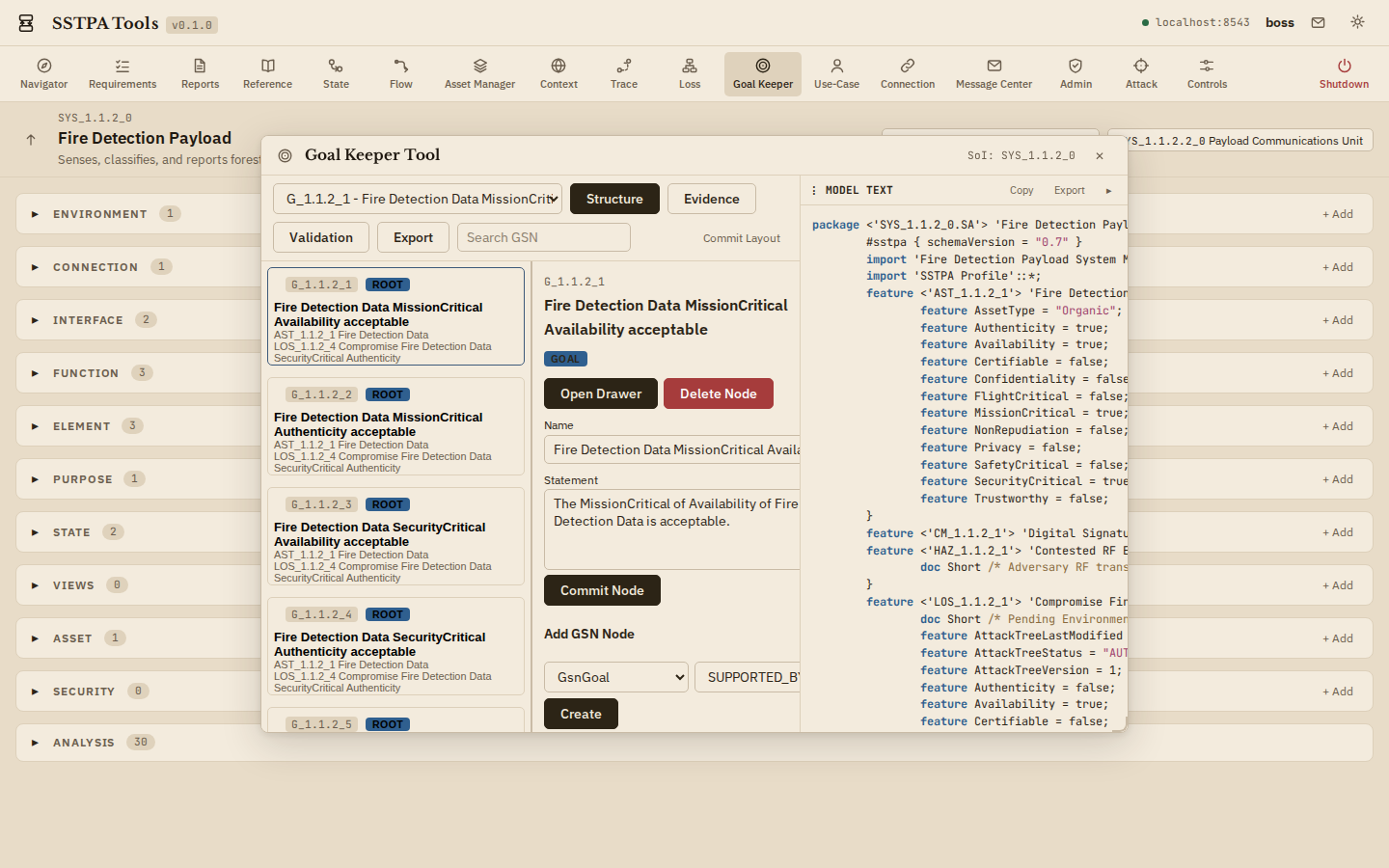Open the Loss tool
The image size is (1389, 868).
[690, 74]
